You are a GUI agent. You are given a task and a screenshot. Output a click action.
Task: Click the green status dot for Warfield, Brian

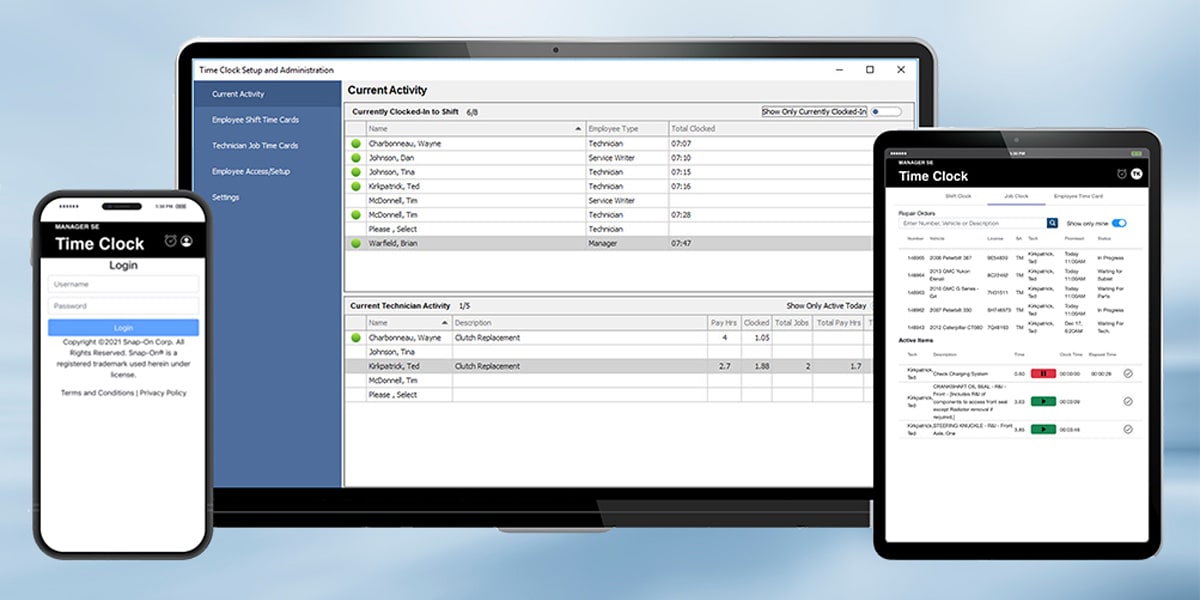[355, 243]
